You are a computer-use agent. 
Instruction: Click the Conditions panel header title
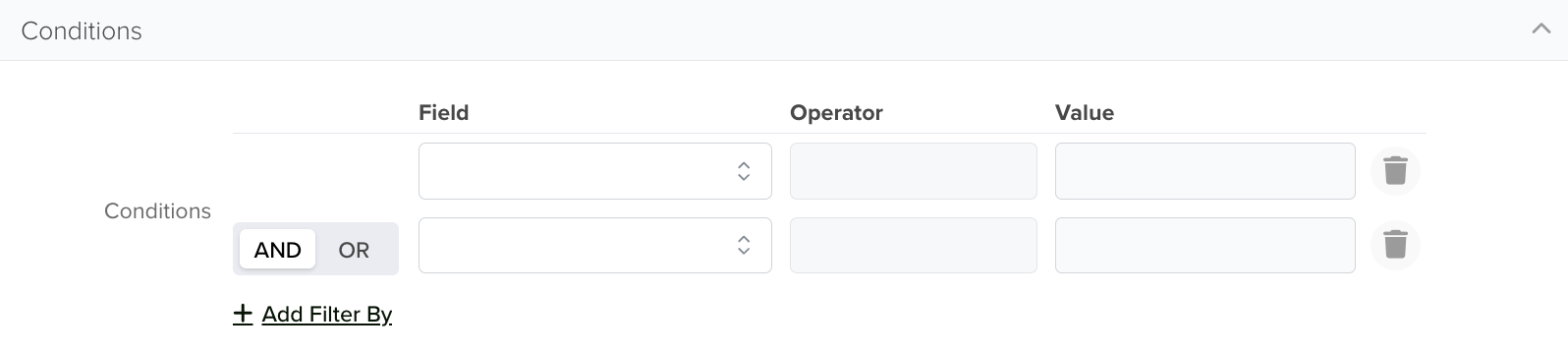[x=82, y=30]
